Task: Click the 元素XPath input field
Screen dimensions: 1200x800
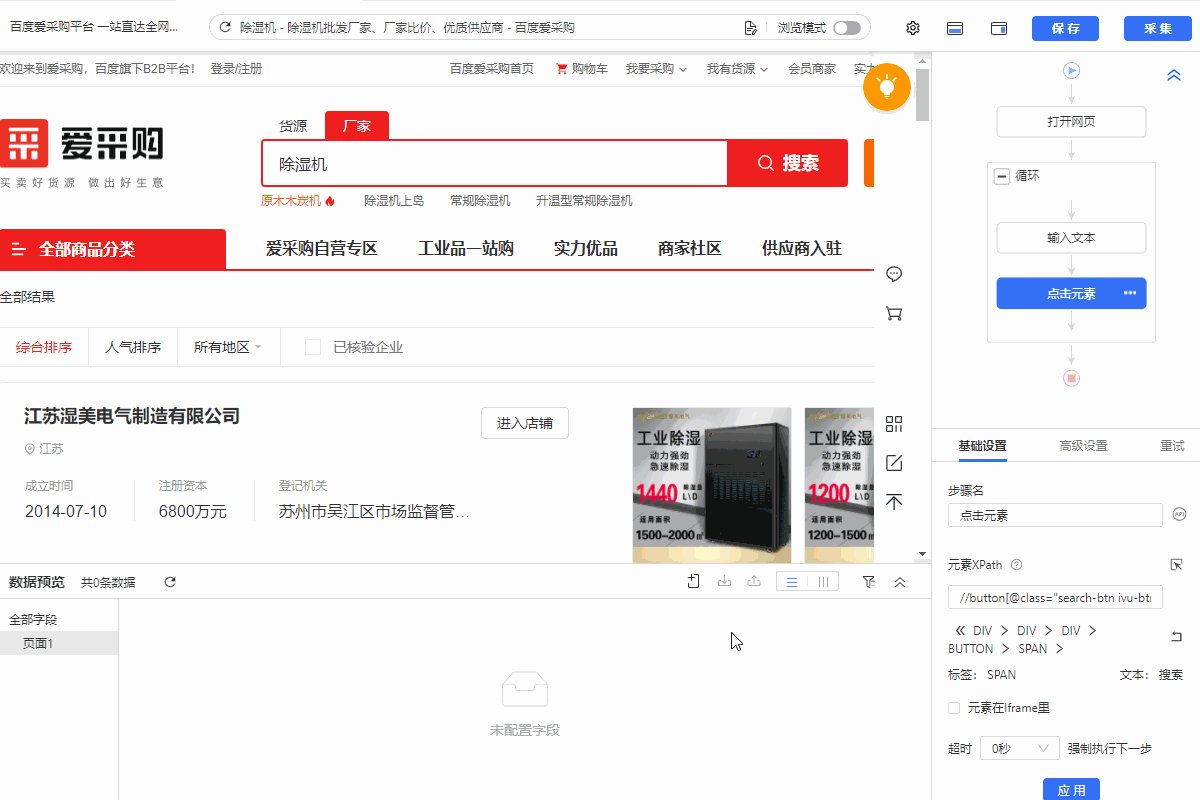Action: tap(1055, 597)
